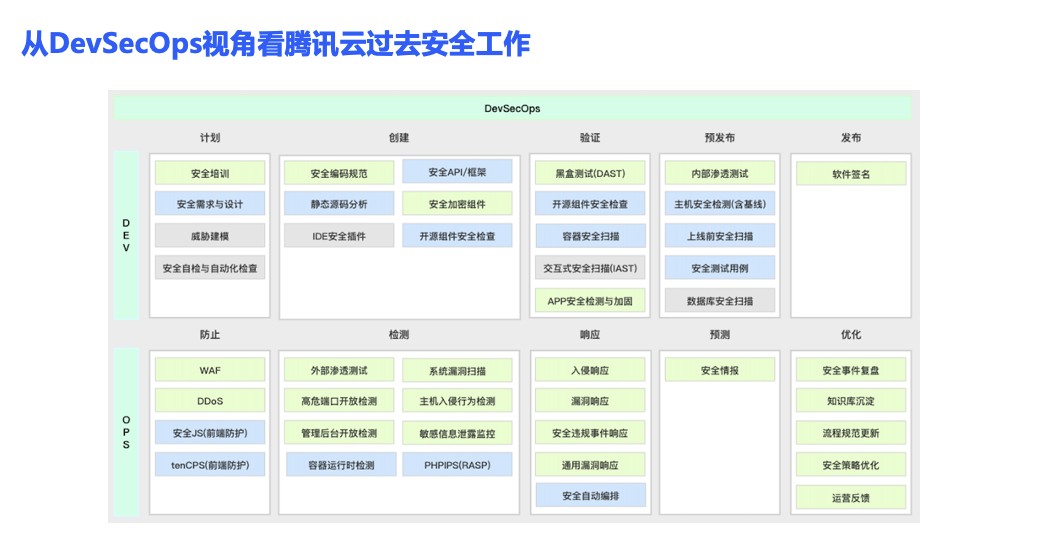Select 黑盒测试(DAST) box
1054x556 pixels.
(590, 173)
